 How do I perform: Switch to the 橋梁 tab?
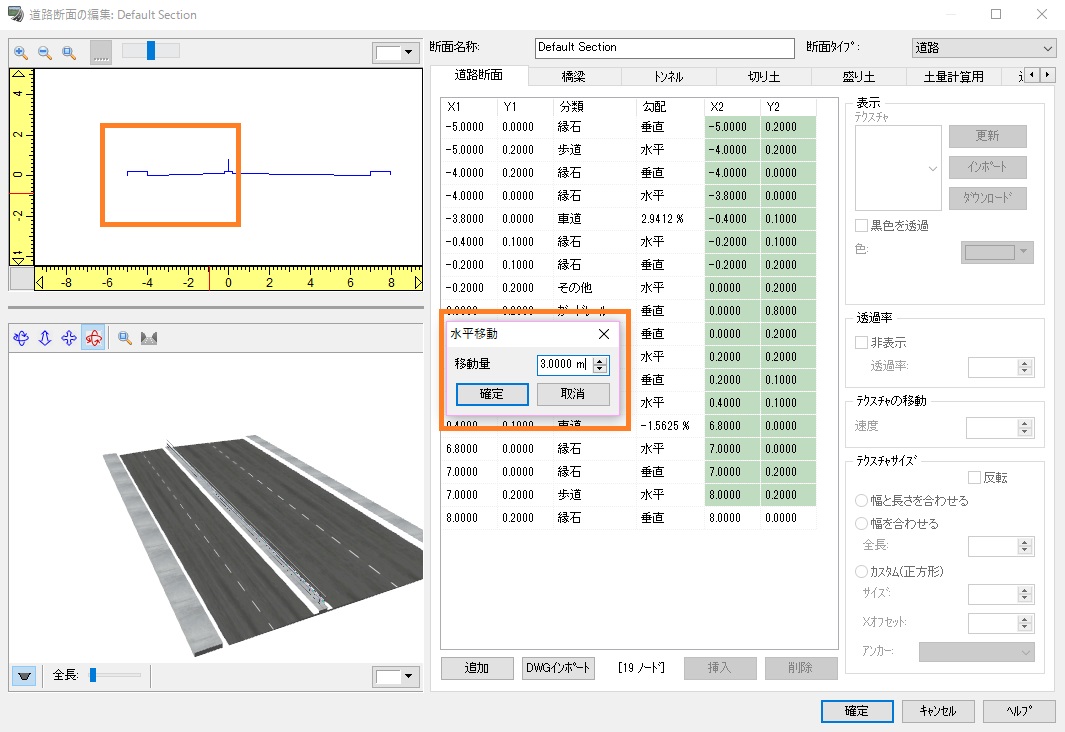click(574, 76)
